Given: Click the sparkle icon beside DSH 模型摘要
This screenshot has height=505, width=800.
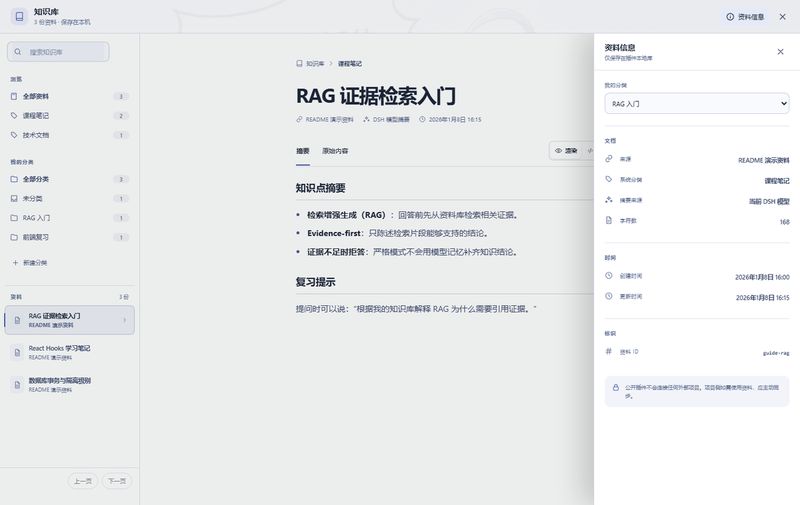Looking at the screenshot, I should click(366, 119).
